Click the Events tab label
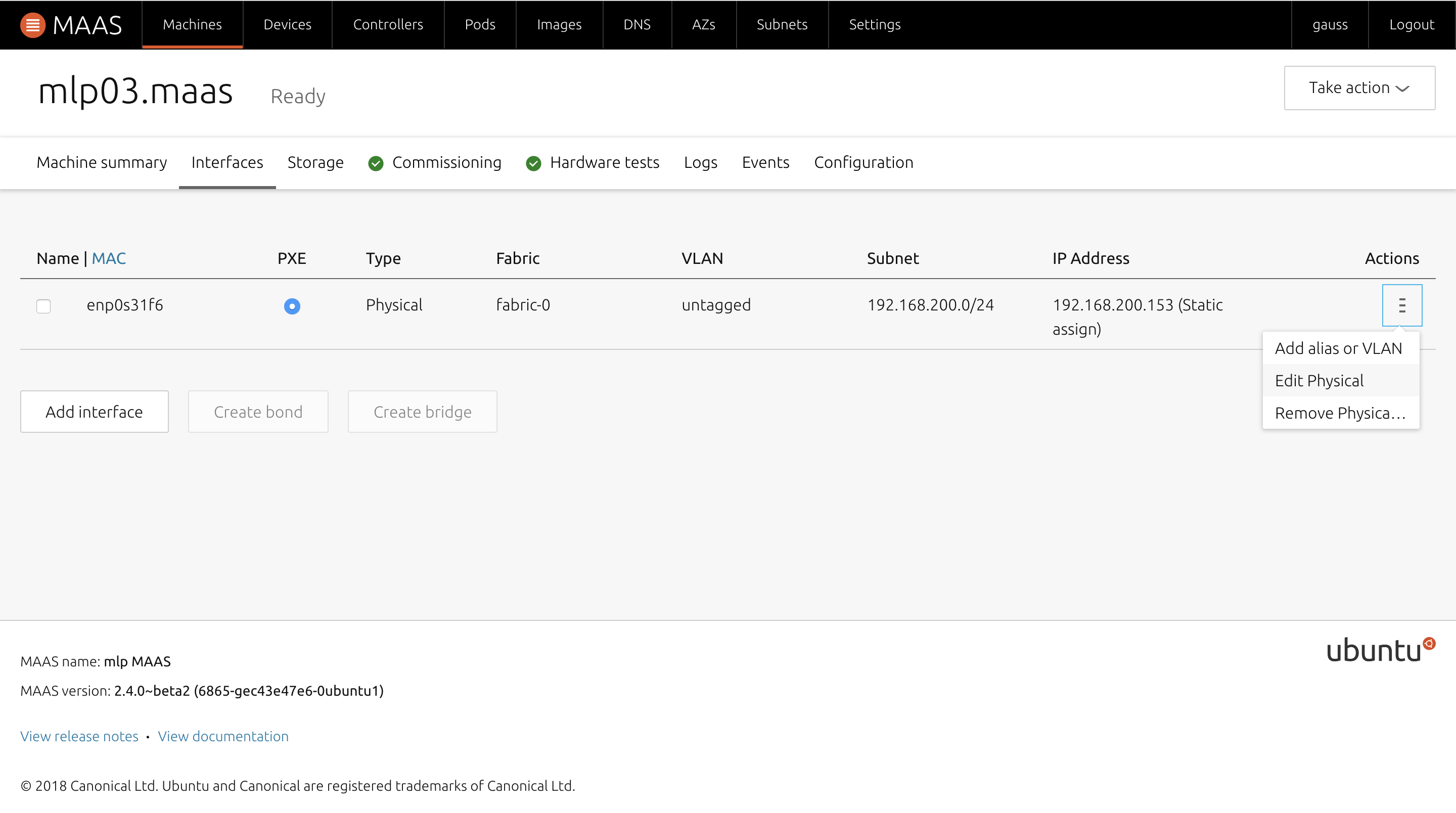Screen dimensions: 1456x813 tap(766, 162)
